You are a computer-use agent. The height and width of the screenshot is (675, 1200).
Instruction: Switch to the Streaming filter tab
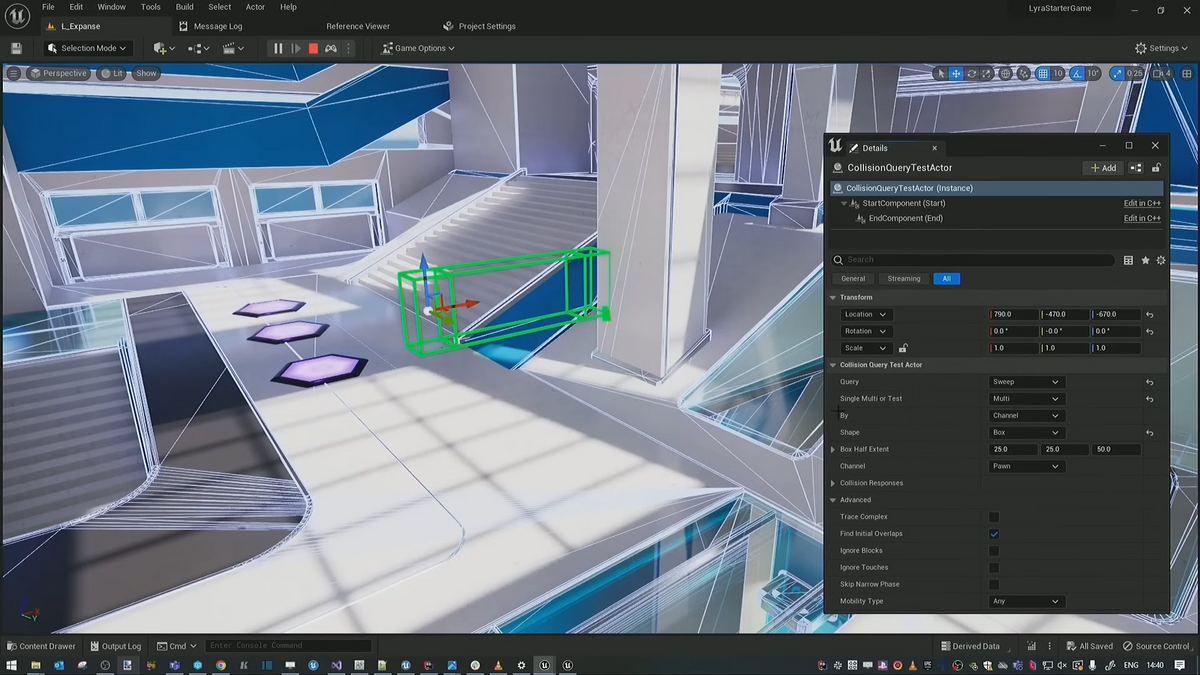(903, 278)
